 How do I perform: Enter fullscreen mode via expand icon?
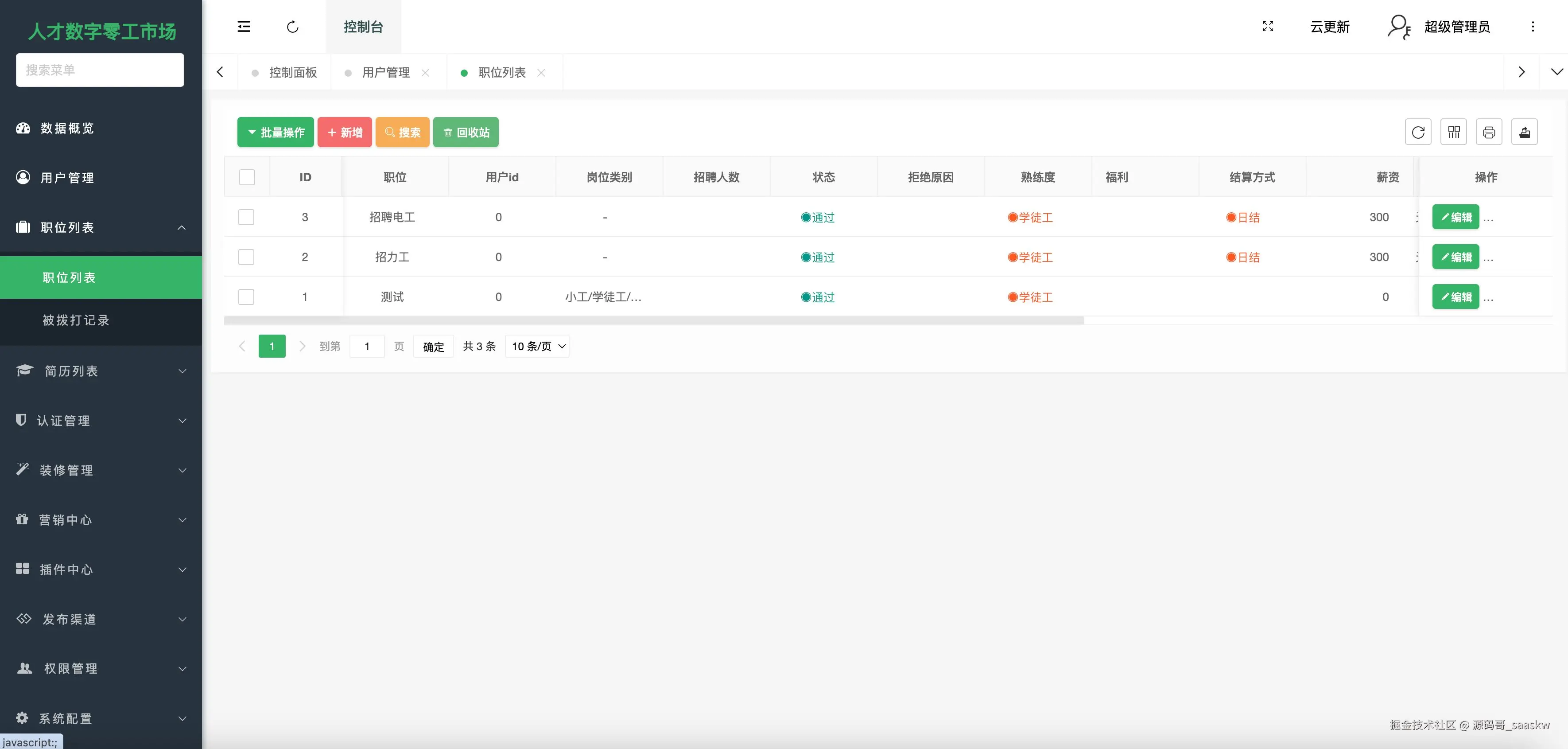click(1268, 26)
